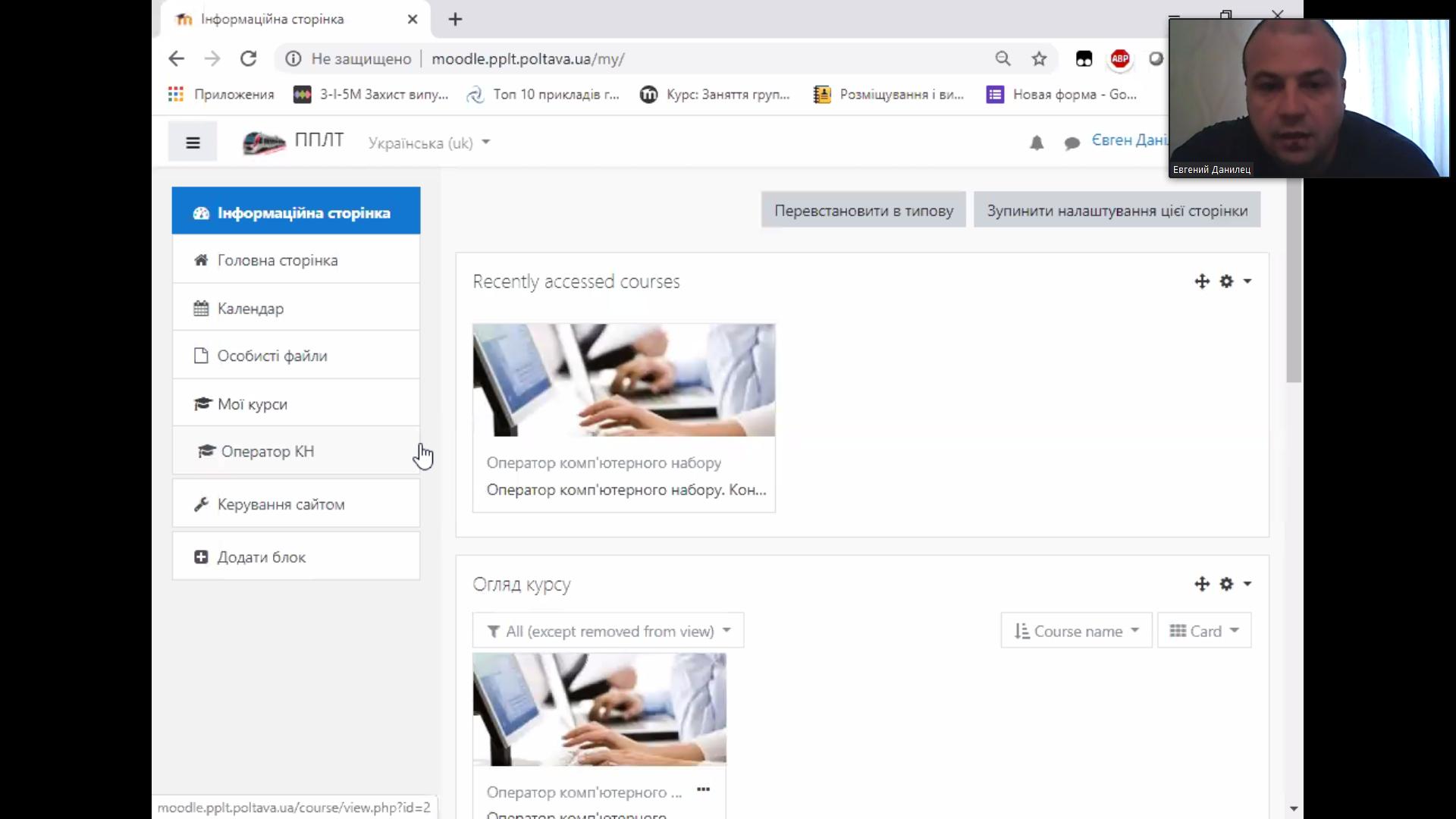Open bookmark '3-І-5М Захист випу...'
The width and height of the screenshot is (1456, 819).
(x=371, y=94)
